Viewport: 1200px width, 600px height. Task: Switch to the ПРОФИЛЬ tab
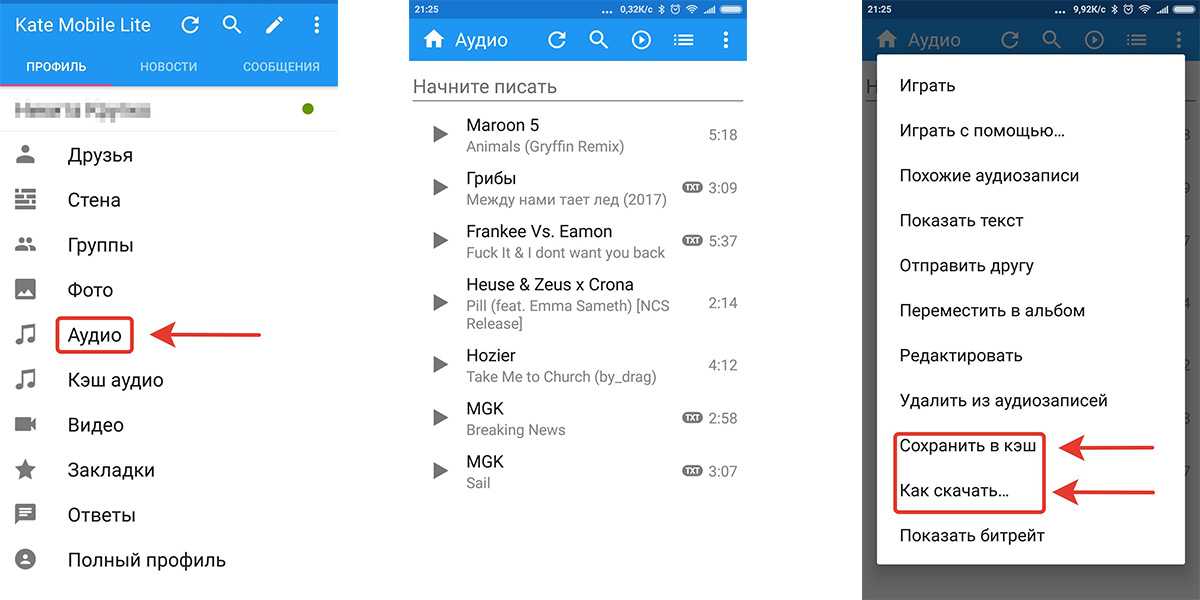click(x=56, y=67)
